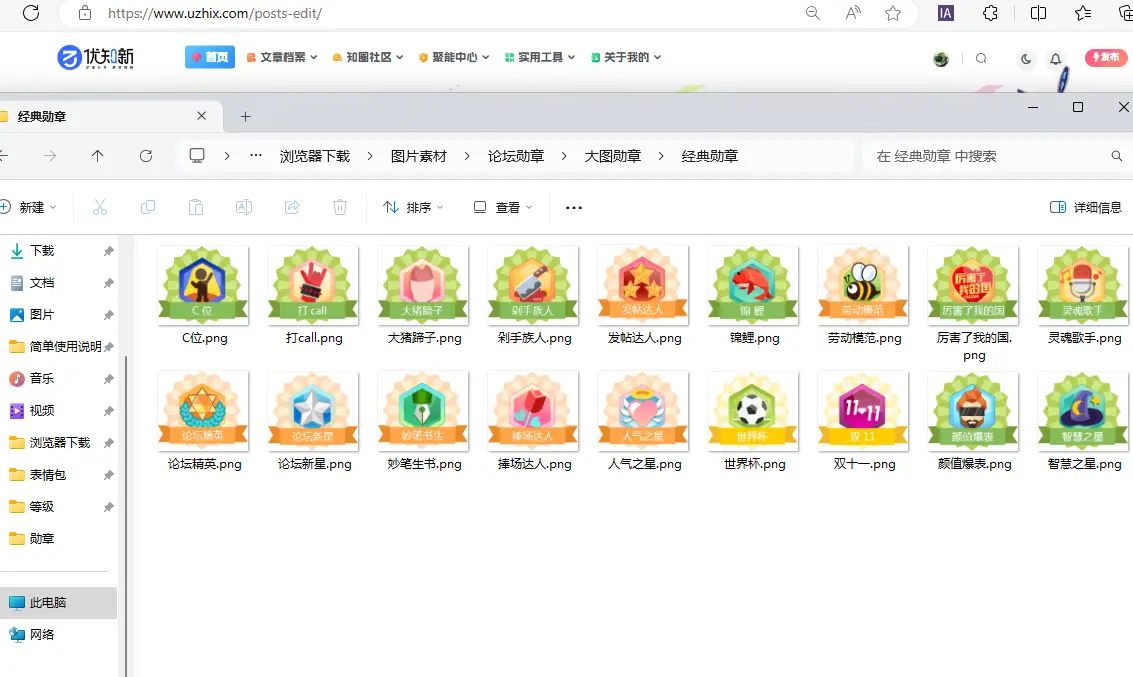Click the up-one-level arrow icon
The image size is (1133, 677).
point(95,156)
